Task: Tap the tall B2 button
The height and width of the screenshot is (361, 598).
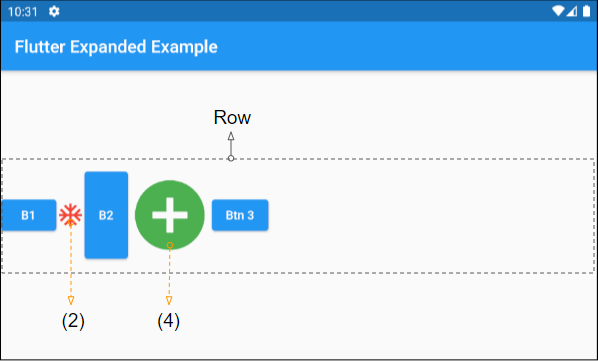Action: pyautogui.click(x=106, y=215)
